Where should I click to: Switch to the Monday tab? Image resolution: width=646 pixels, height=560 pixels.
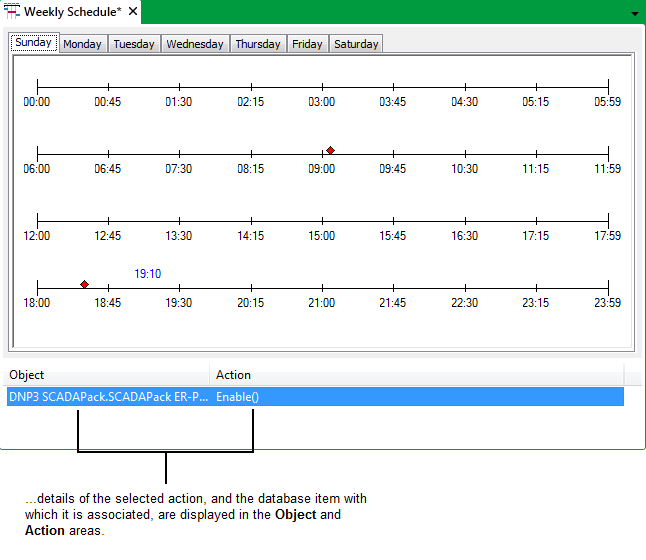[x=82, y=44]
